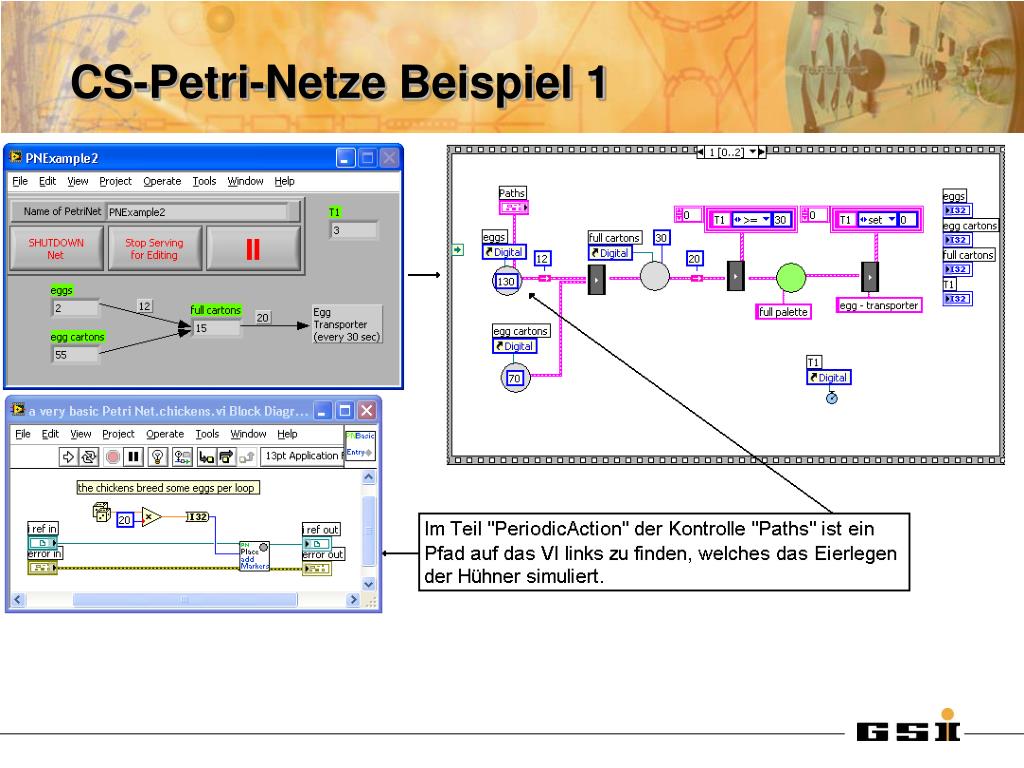
Task: Click the 130 eggs place circle
Action: (x=507, y=281)
